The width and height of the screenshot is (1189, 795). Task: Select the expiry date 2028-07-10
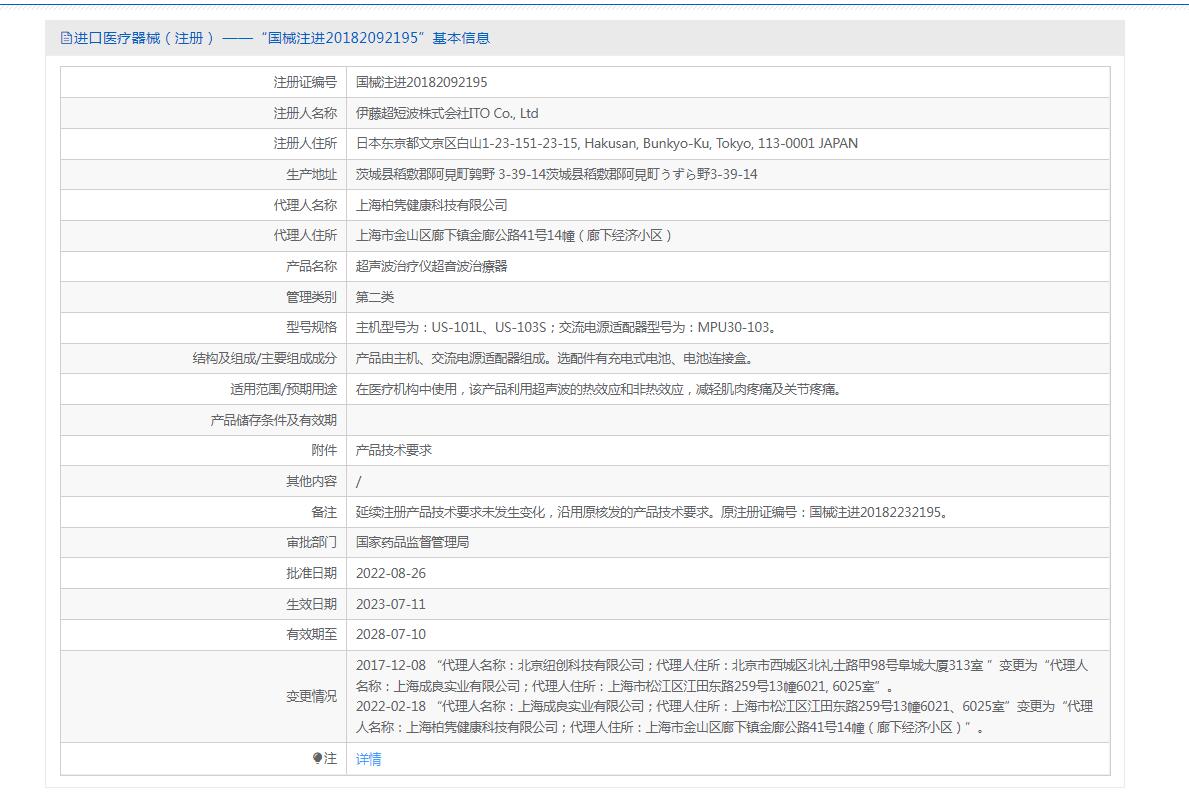[391, 635]
